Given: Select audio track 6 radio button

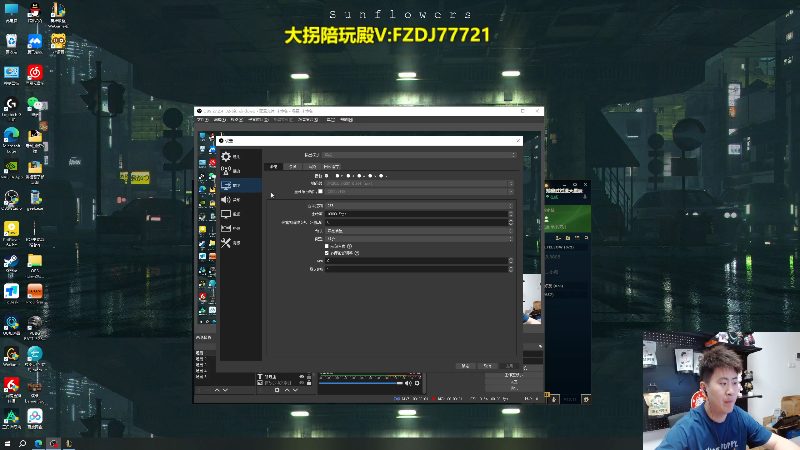Looking at the screenshot, I should (x=381, y=176).
